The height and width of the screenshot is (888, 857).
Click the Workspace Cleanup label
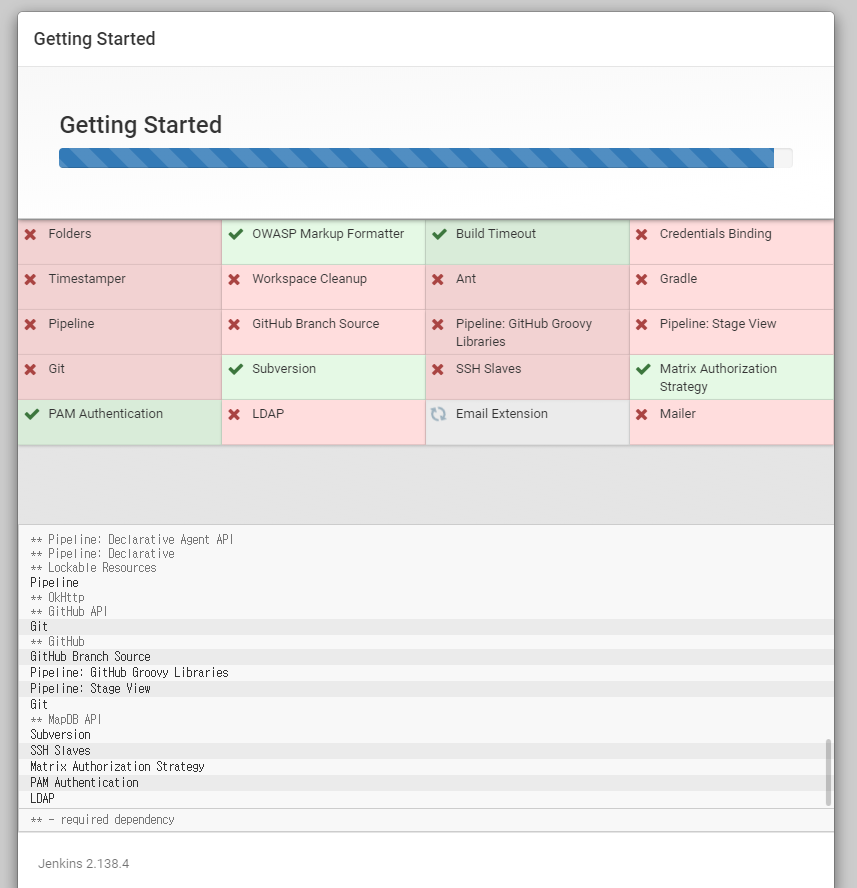309,279
